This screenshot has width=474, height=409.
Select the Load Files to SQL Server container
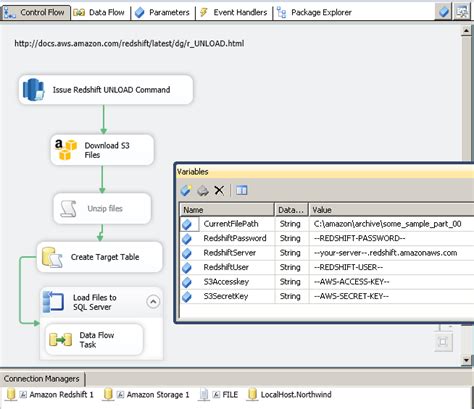pyautogui.click(x=101, y=302)
